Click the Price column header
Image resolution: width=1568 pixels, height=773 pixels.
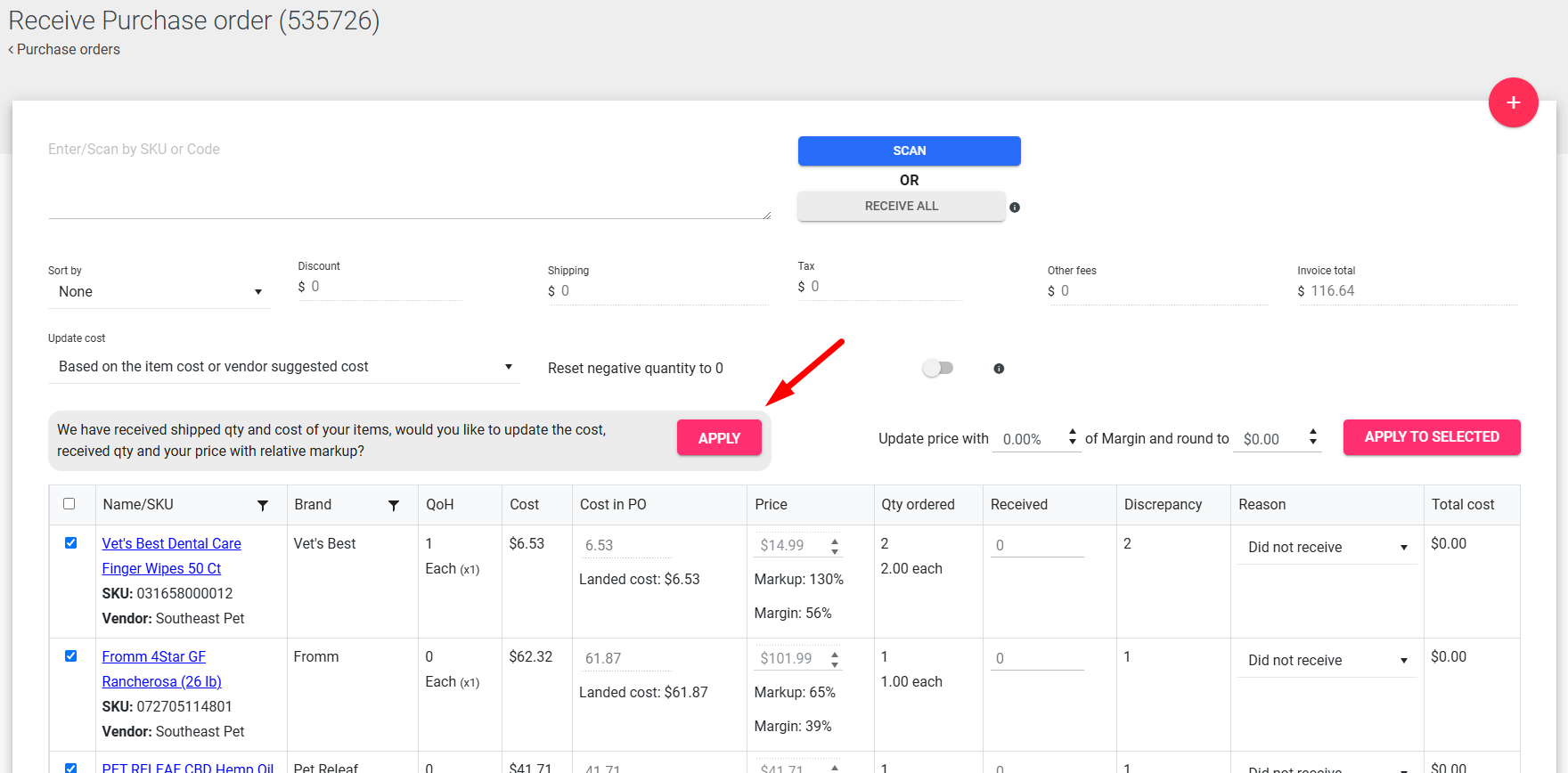(771, 505)
